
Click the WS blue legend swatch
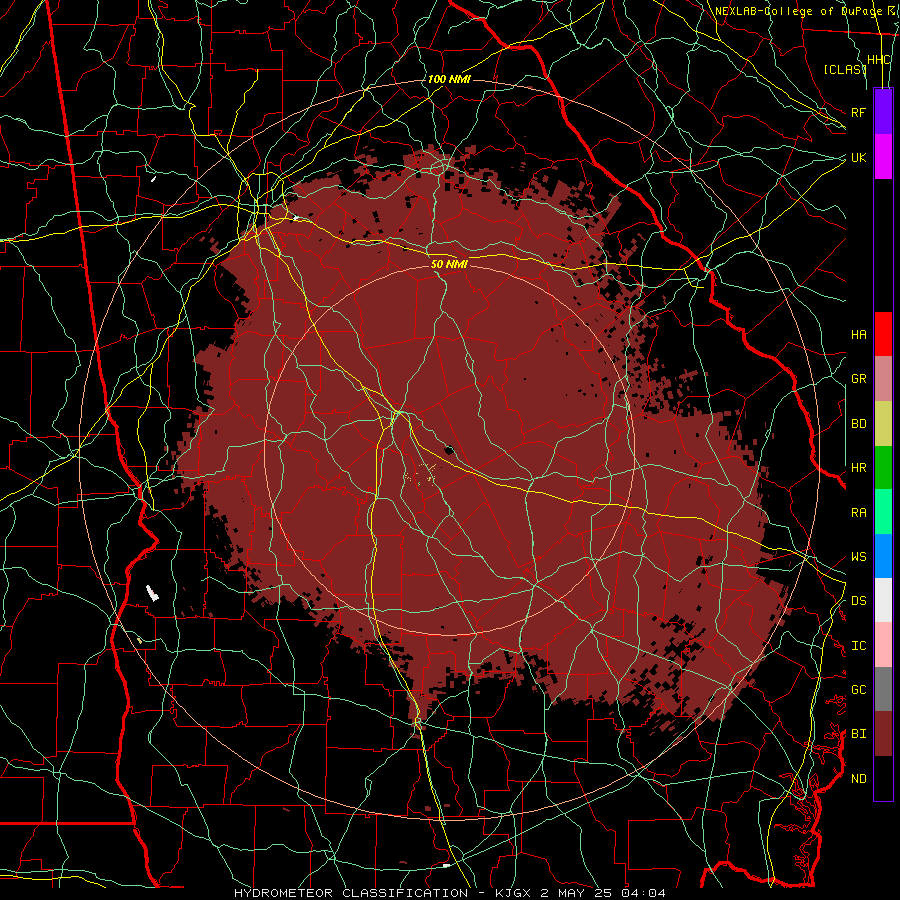(x=883, y=556)
